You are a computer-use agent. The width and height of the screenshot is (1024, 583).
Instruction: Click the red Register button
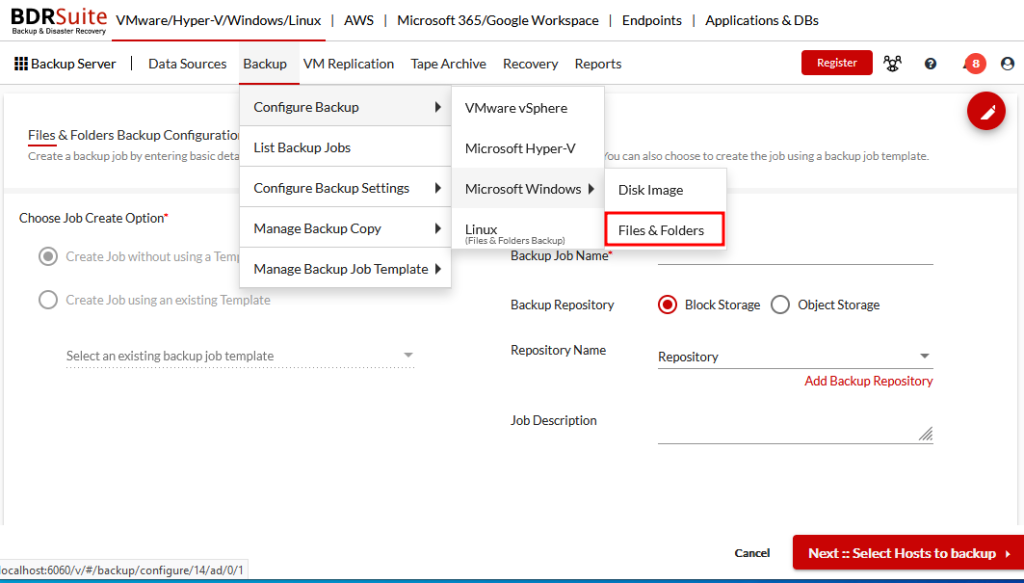pyautogui.click(x=837, y=63)
